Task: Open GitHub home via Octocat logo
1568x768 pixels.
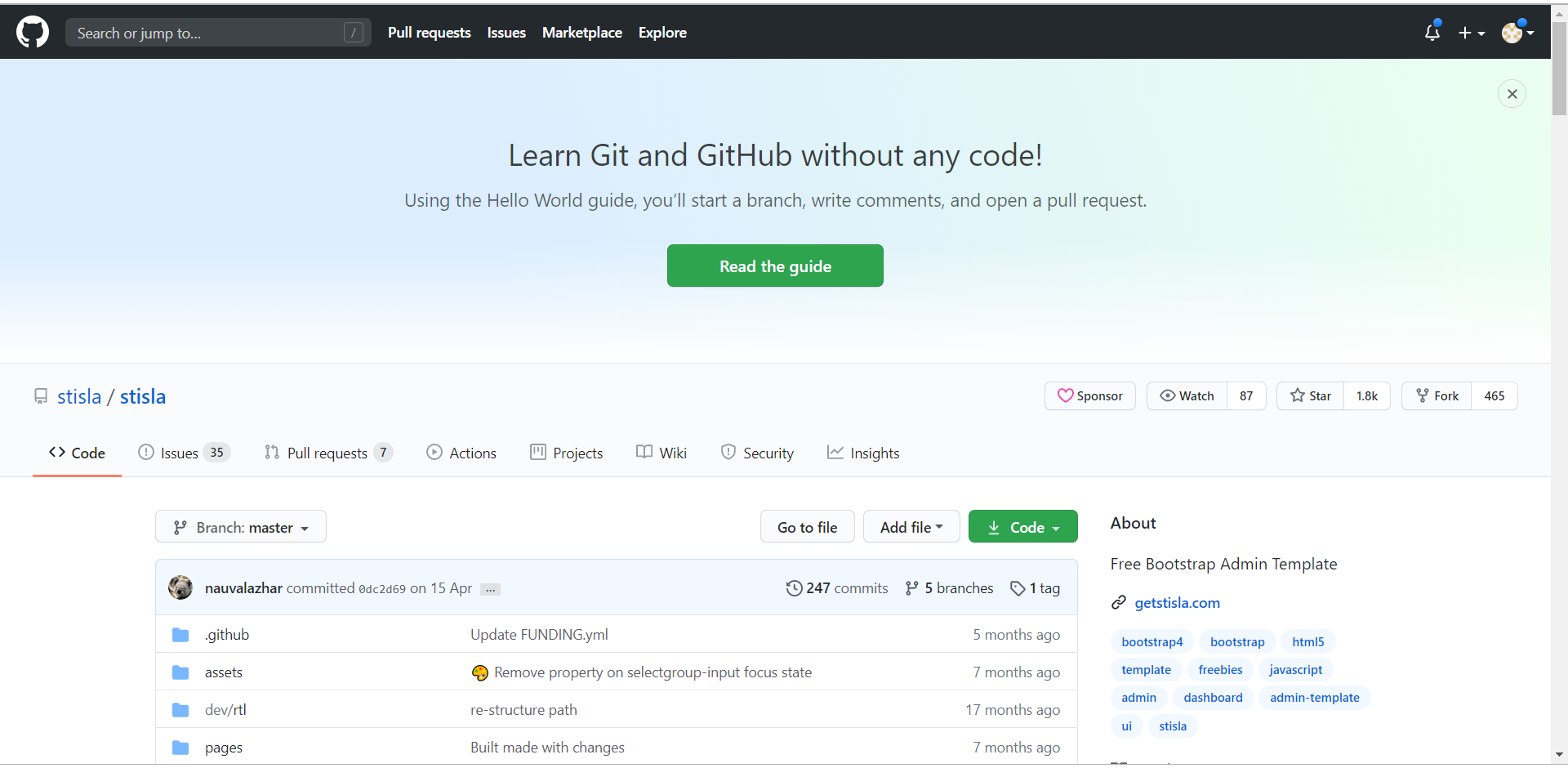Action: [x=33, y=33]
